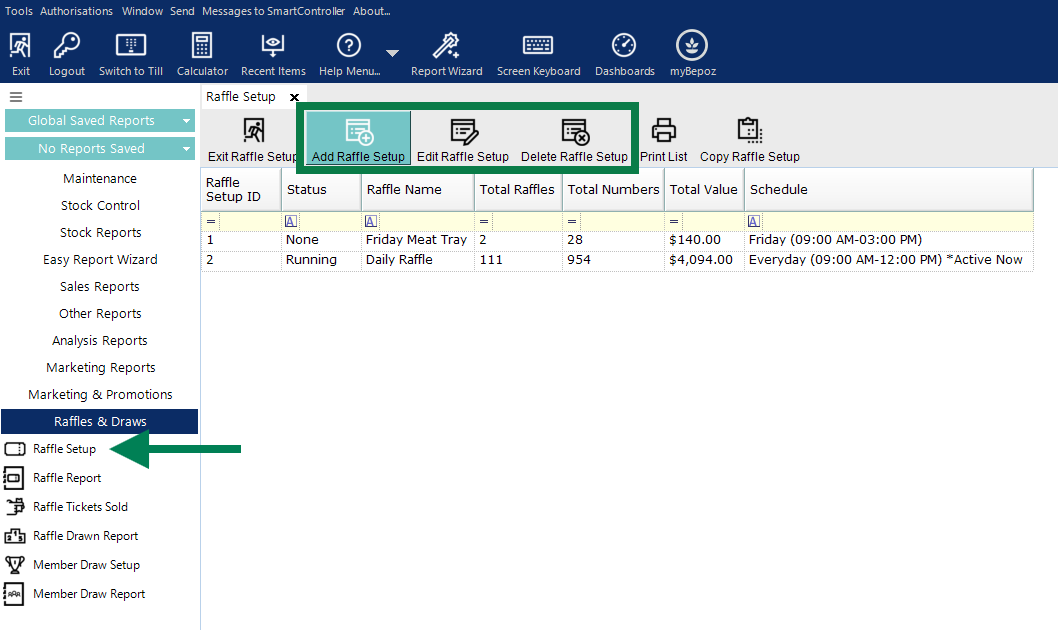Open the Authorisations menu
Image resolution: width=1058 pixels, height=630 pixels.
tap(76, 11)
